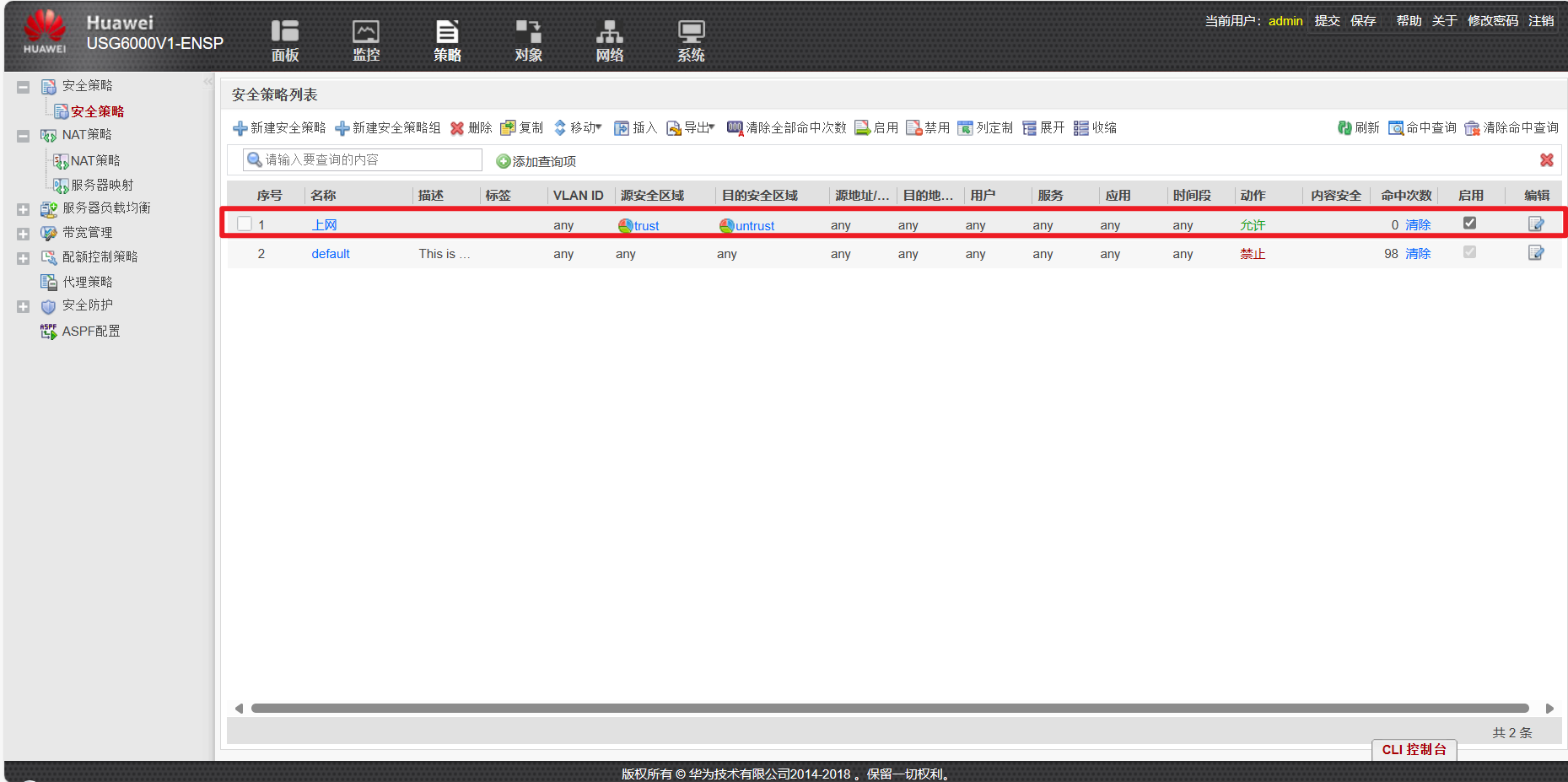Edit the 上网 policy via its pencil icon
The height and width of the screenshot is (782, 1568).
pos(1537,224)
